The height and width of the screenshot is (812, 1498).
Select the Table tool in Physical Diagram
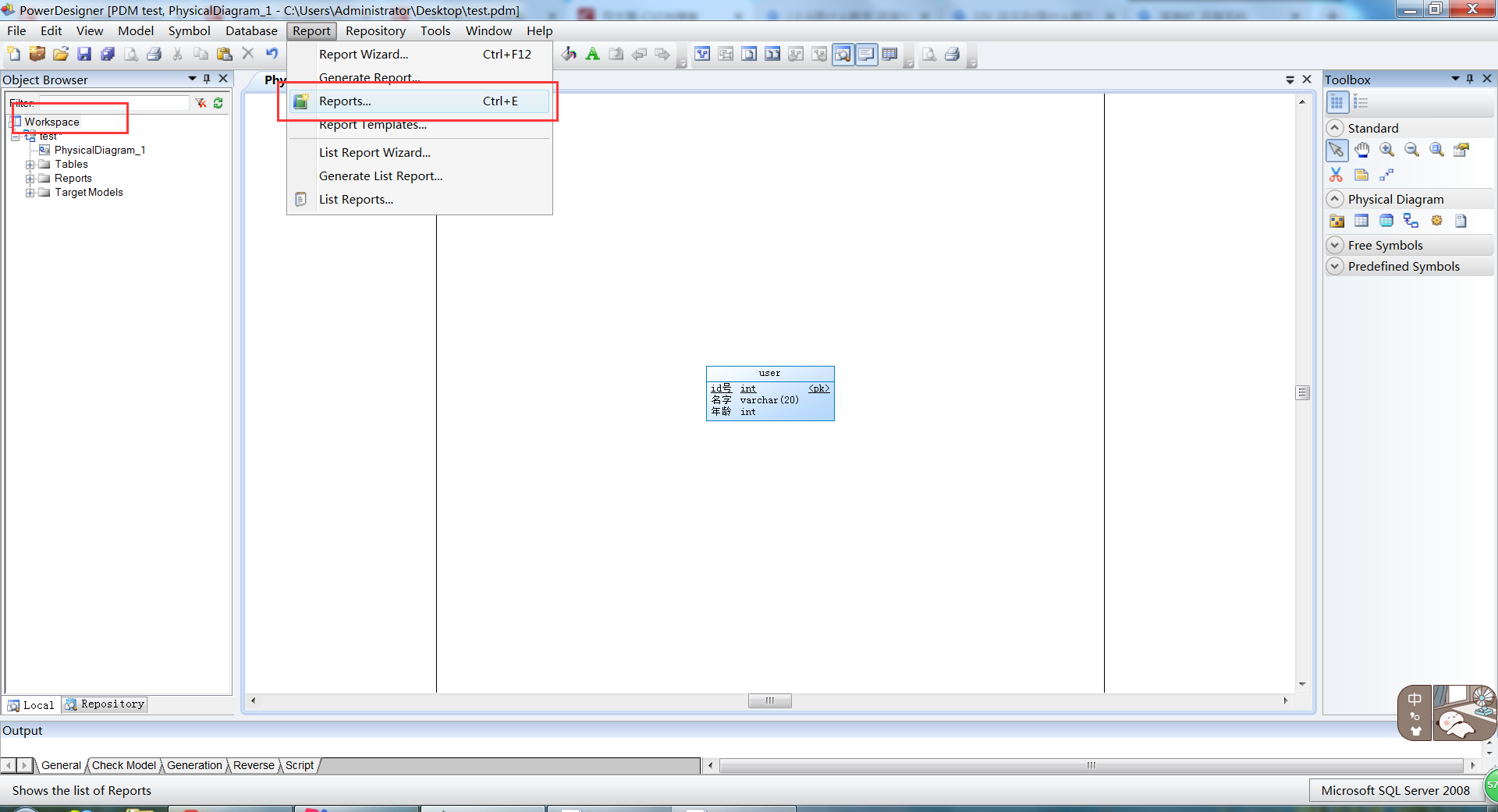[x=1361, y=221]
